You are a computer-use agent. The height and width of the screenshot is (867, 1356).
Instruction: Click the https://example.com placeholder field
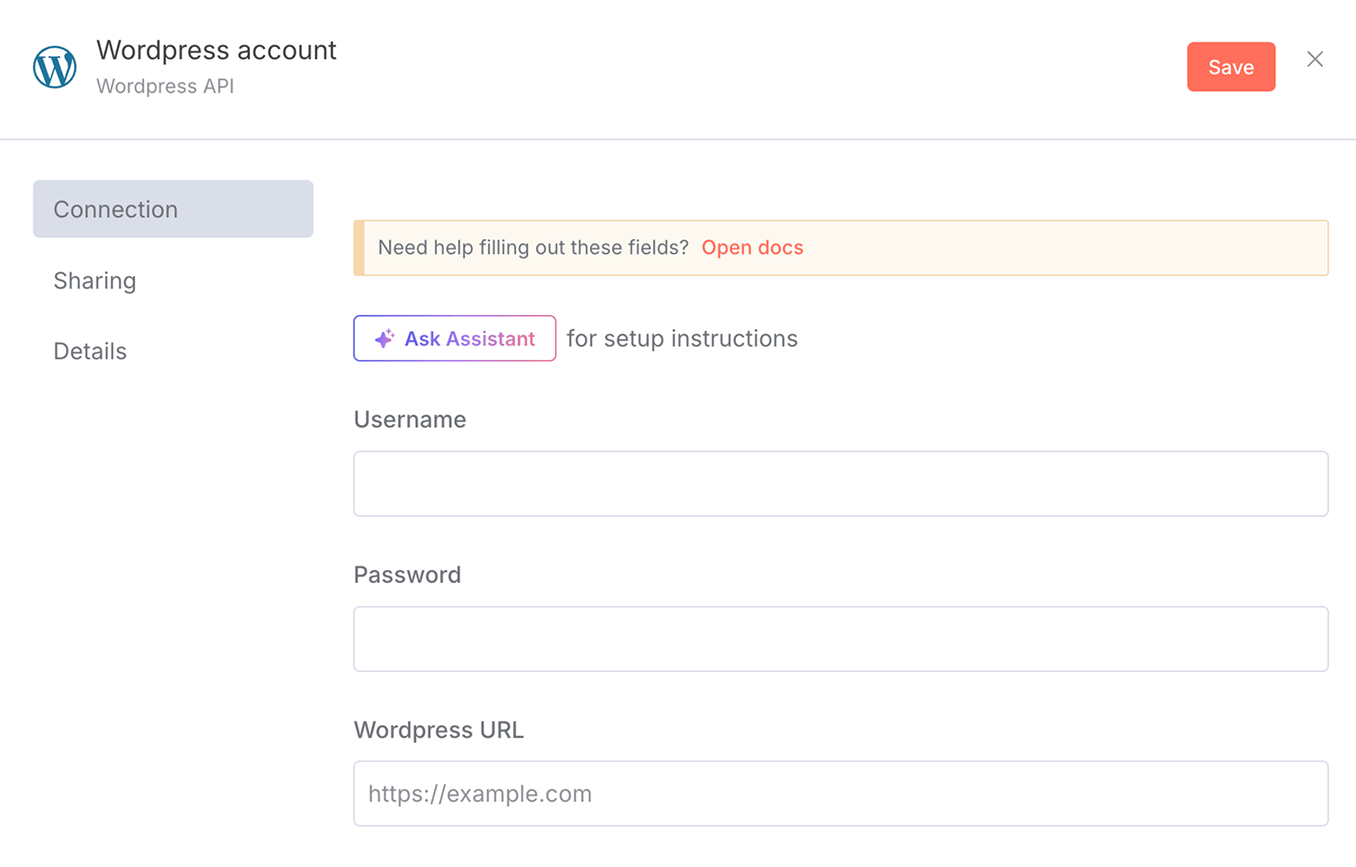[x=840, y=793]
